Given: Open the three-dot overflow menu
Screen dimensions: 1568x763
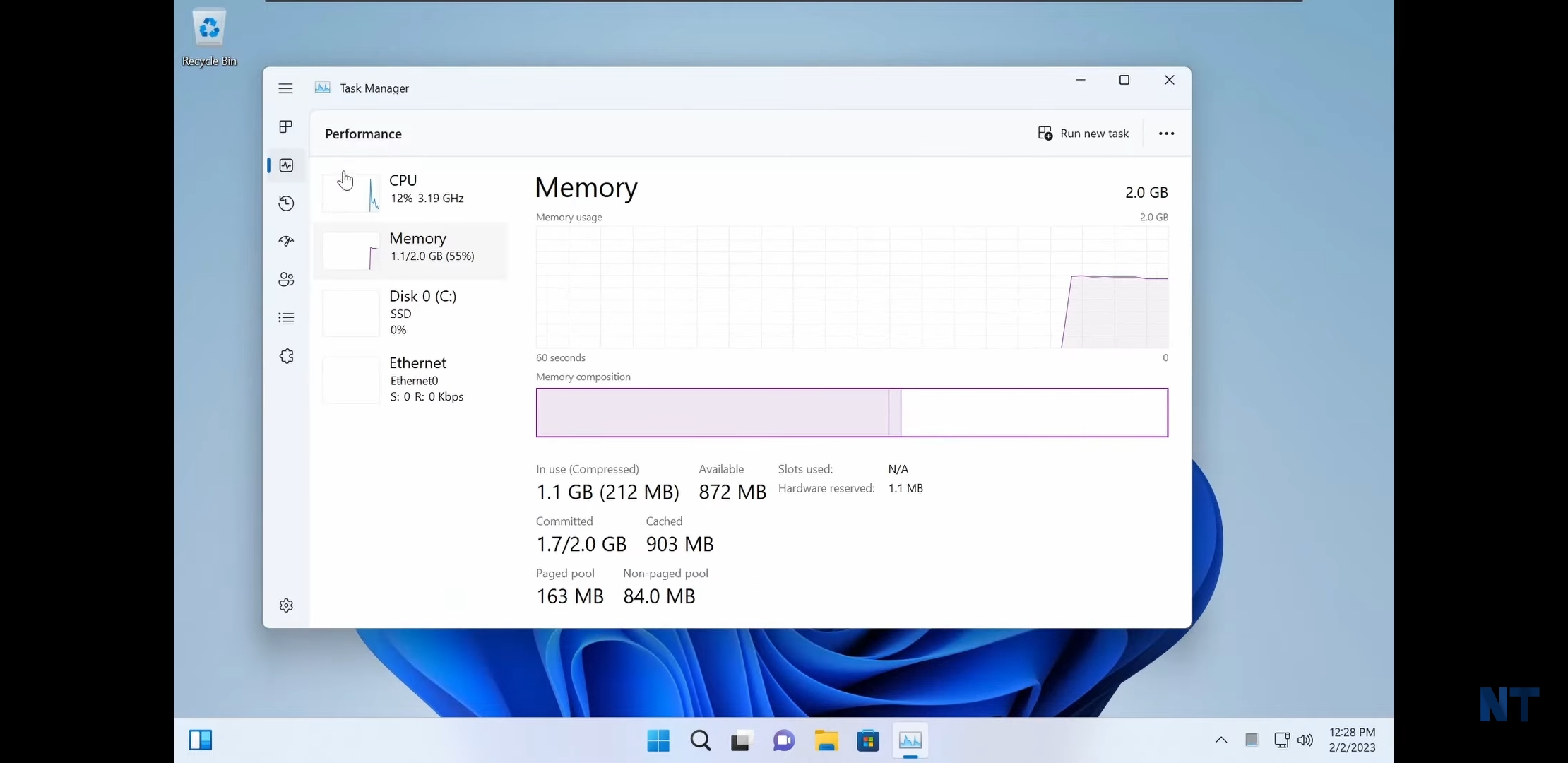Looking at the screenshot, I should (1166, 133).
